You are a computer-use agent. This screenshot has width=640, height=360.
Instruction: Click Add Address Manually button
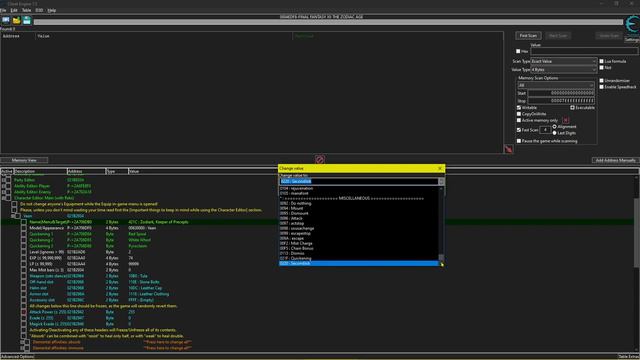615,160
